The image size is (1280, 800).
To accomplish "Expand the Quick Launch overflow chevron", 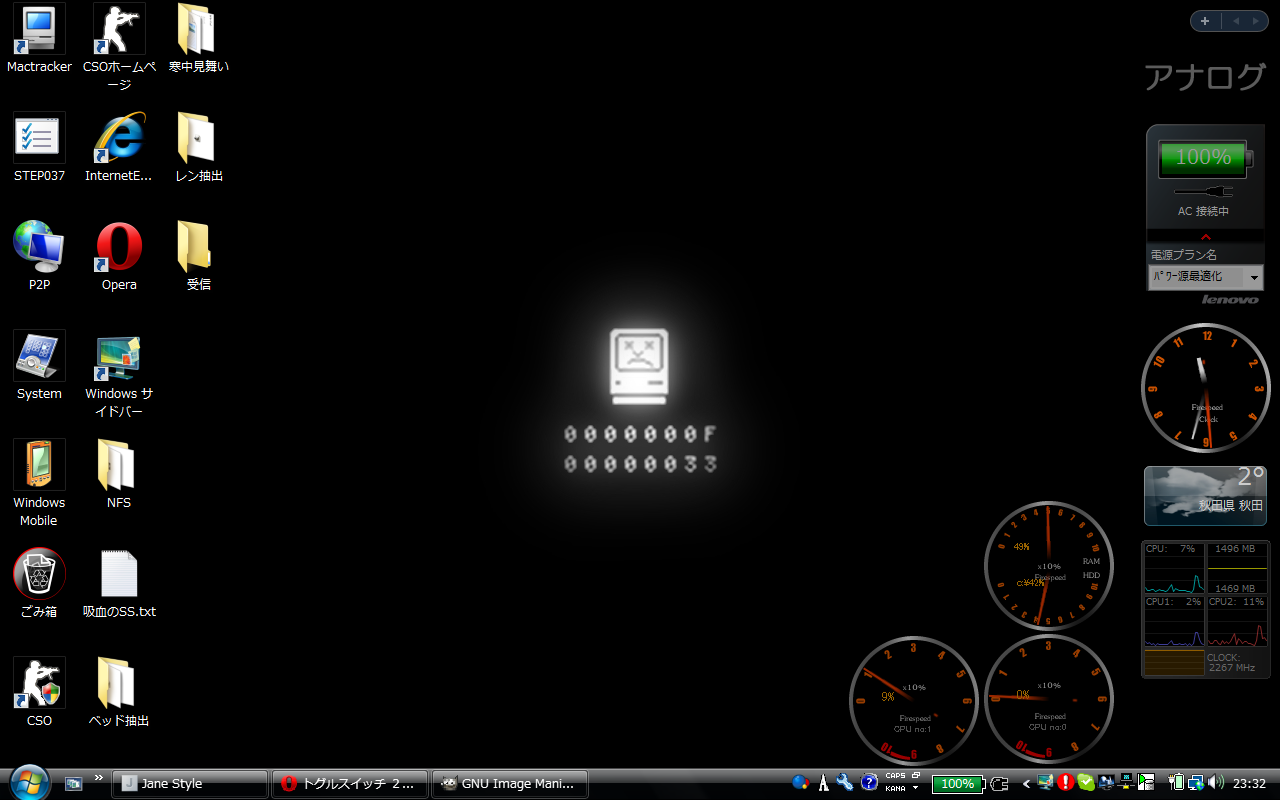I will pyautogui.click(x=99, y=777).
